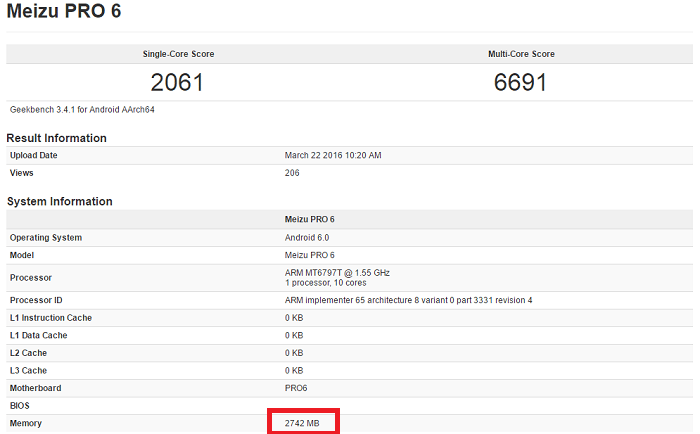
Task: Select the ARM implementer 65 architecture value
Action: point(408,300)
